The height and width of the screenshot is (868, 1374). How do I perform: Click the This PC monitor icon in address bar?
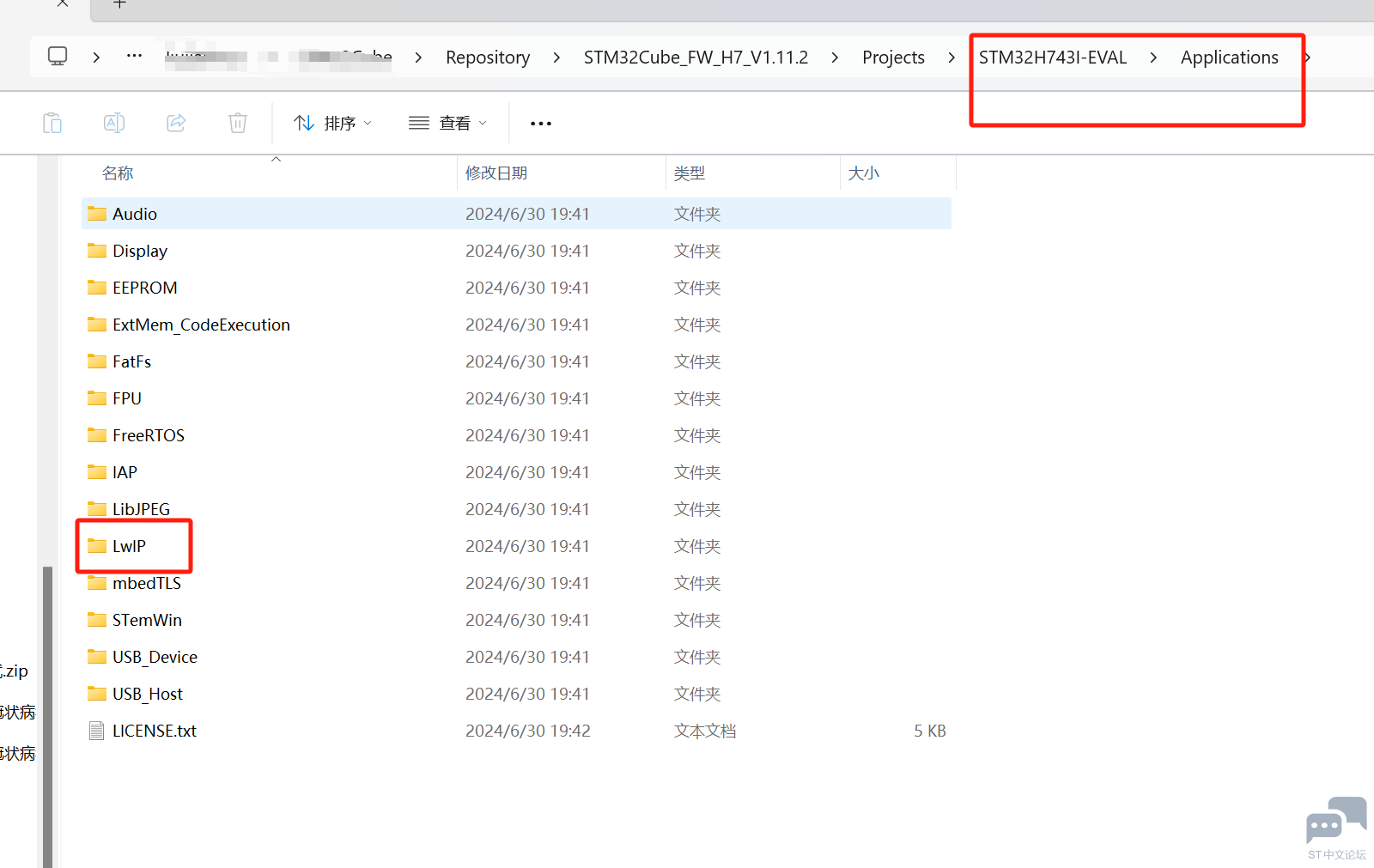[x=58, y=57]
